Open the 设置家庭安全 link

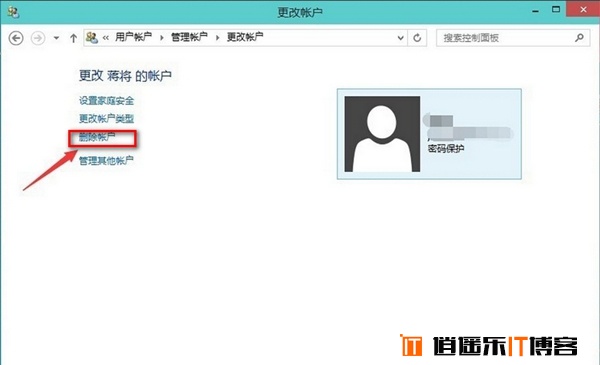(x=106, y=101)
